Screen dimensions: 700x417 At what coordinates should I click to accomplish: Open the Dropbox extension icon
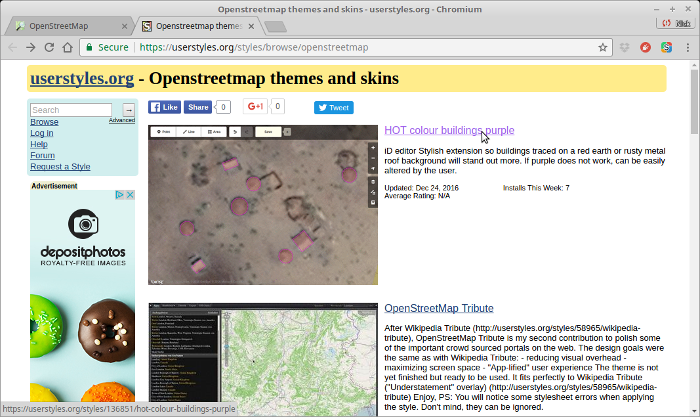(625, 47)
